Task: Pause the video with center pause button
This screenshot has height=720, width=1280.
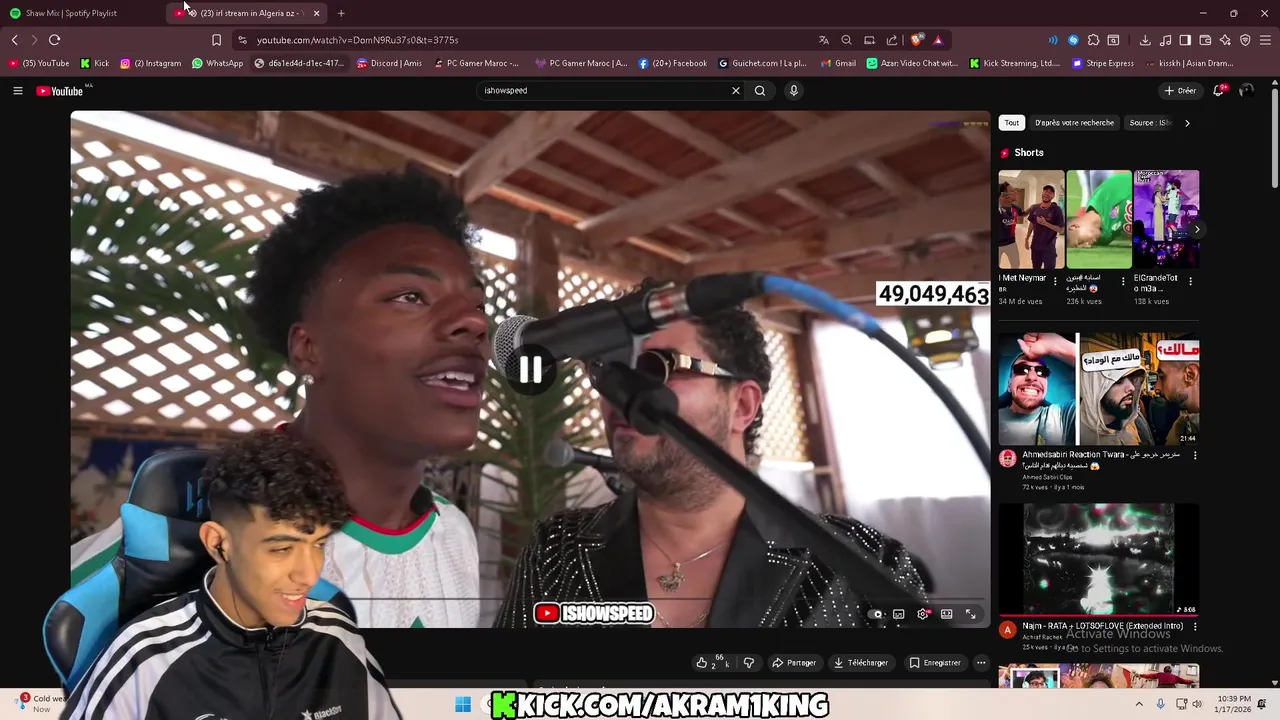Action: (530, 370)
